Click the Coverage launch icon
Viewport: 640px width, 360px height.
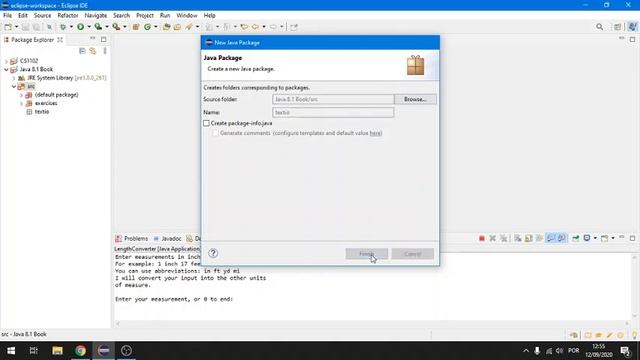click(98, 27)
